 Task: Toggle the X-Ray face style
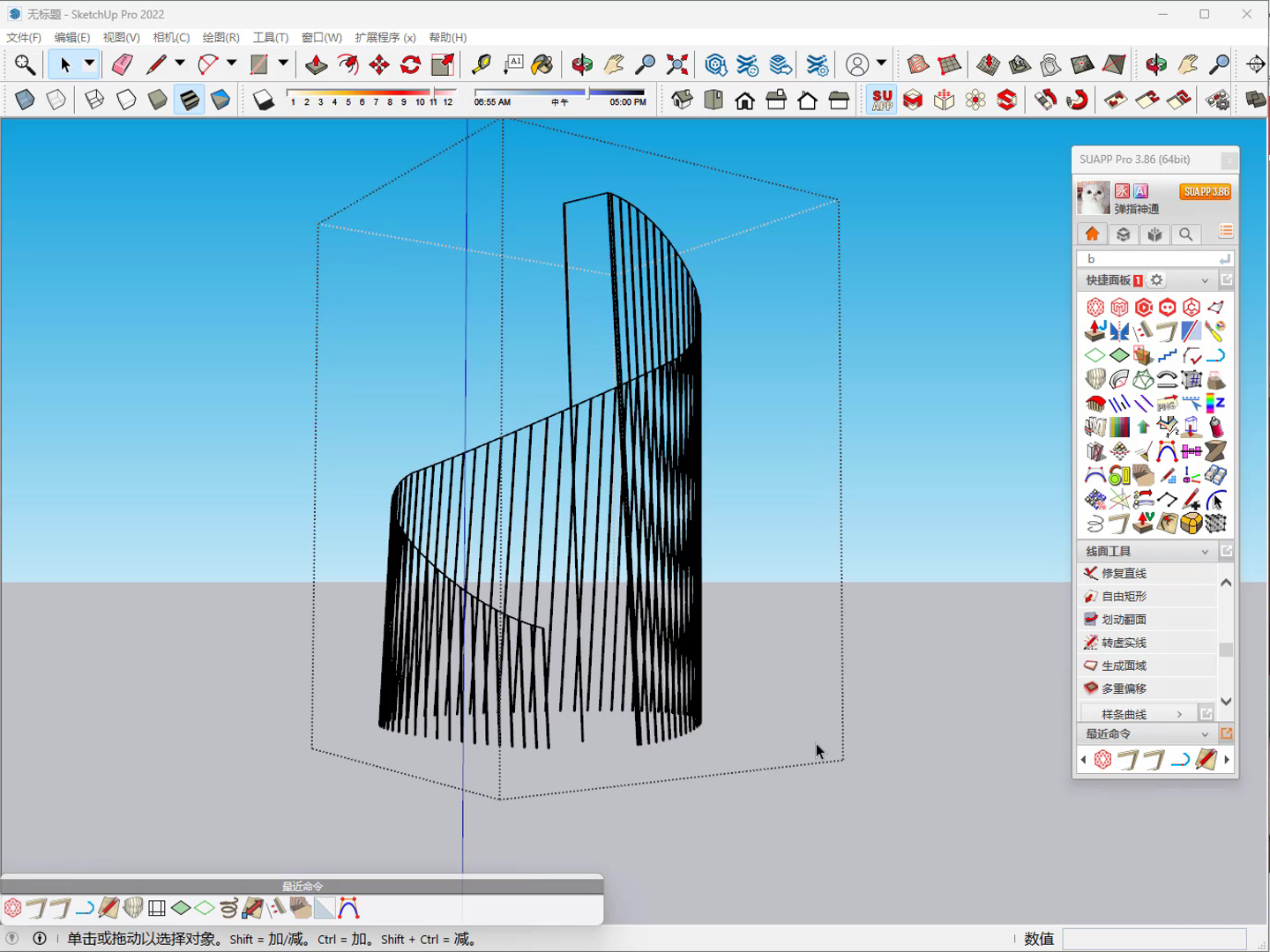coord(25,100)
